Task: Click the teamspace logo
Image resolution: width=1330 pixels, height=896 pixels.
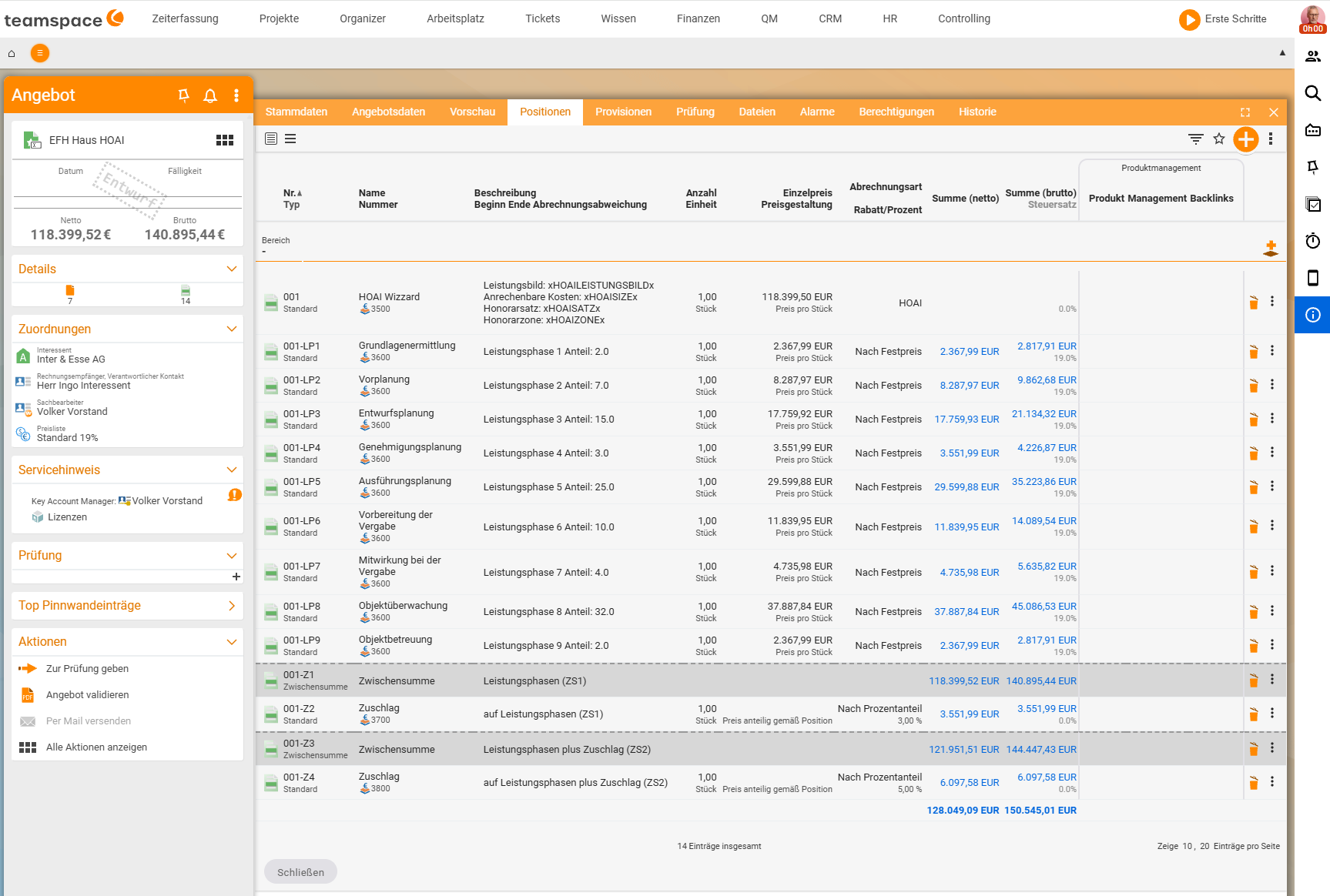Action: click(x=63, y=19)
